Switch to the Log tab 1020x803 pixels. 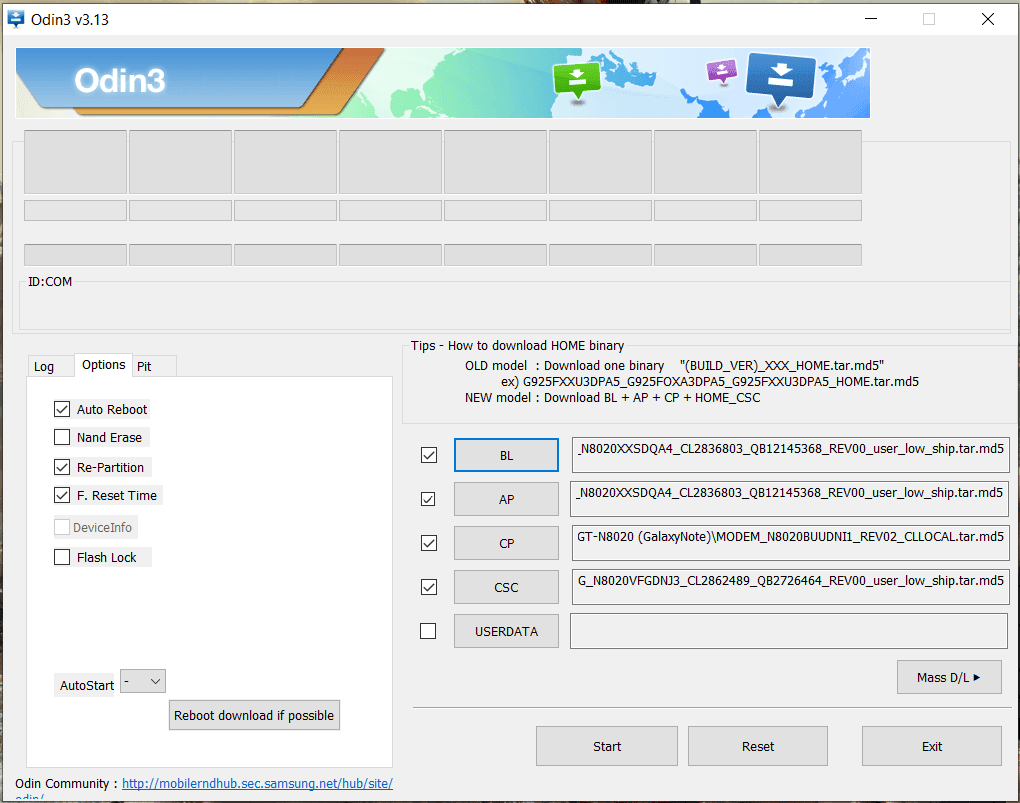point(44,366)
